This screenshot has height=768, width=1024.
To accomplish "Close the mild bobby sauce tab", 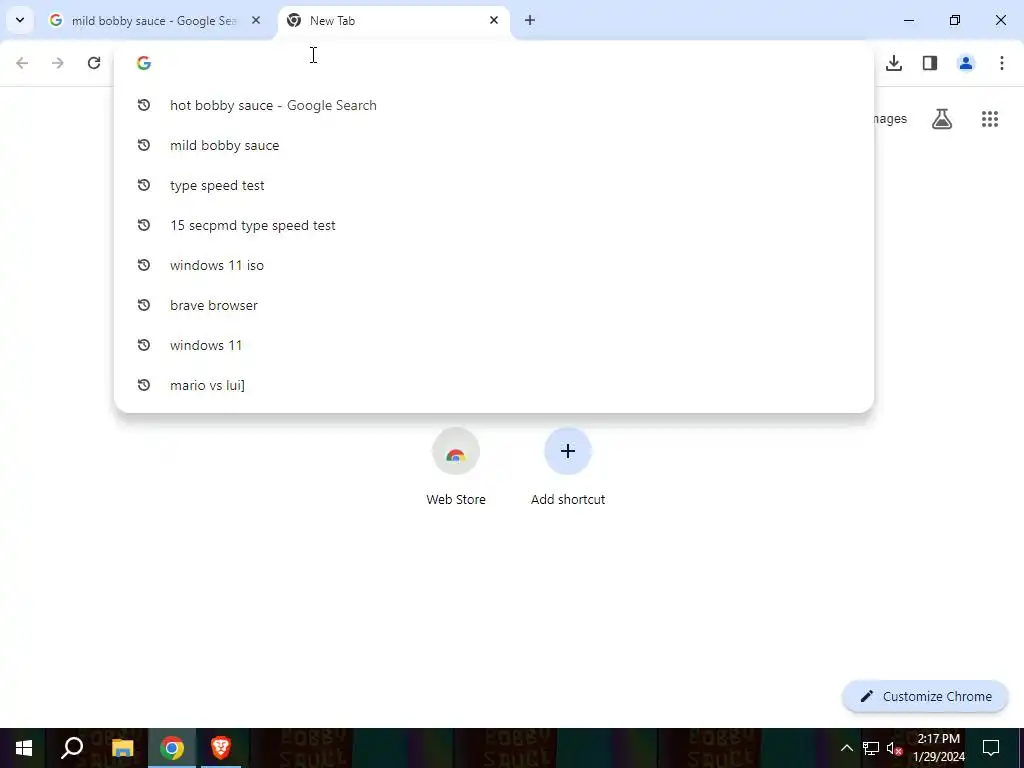I will [x=256, y=20].
